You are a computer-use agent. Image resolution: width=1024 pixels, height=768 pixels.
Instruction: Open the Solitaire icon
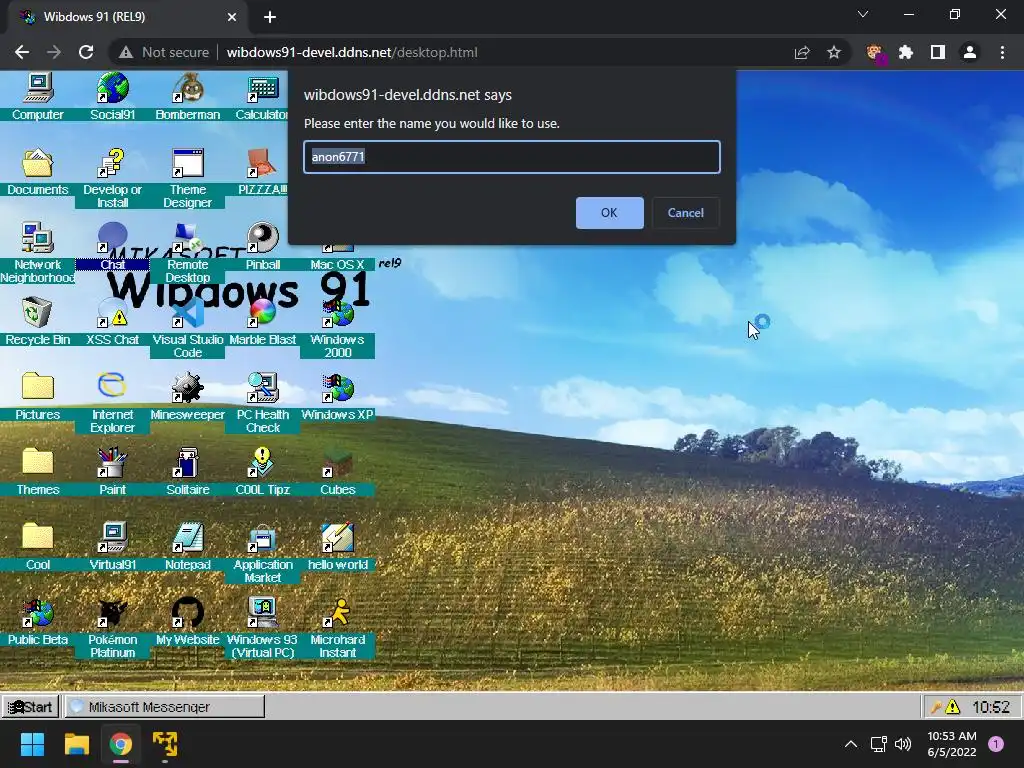pyautogui.click(x=187, y=462)
